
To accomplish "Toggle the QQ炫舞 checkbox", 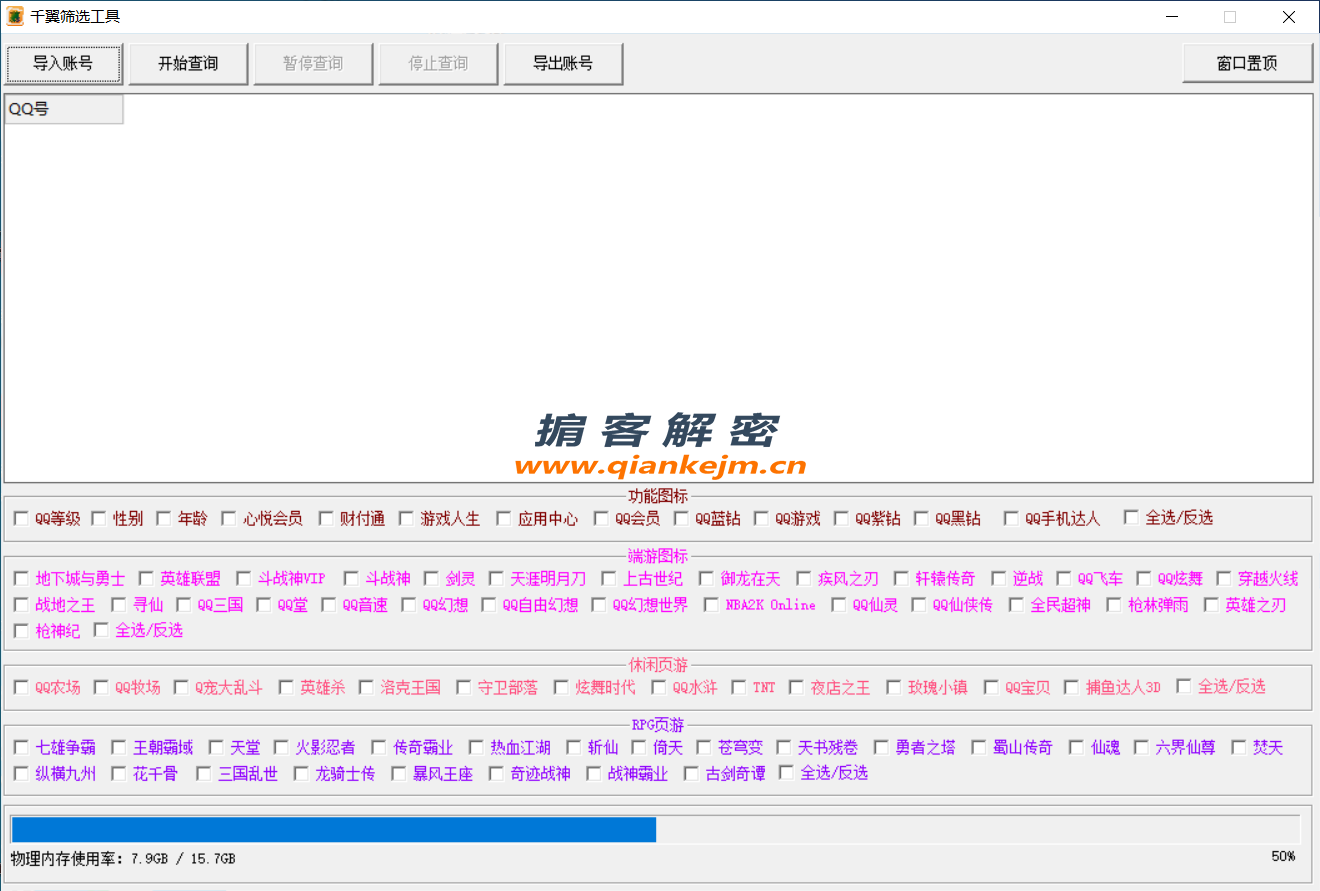I will tap(1143, 578).
